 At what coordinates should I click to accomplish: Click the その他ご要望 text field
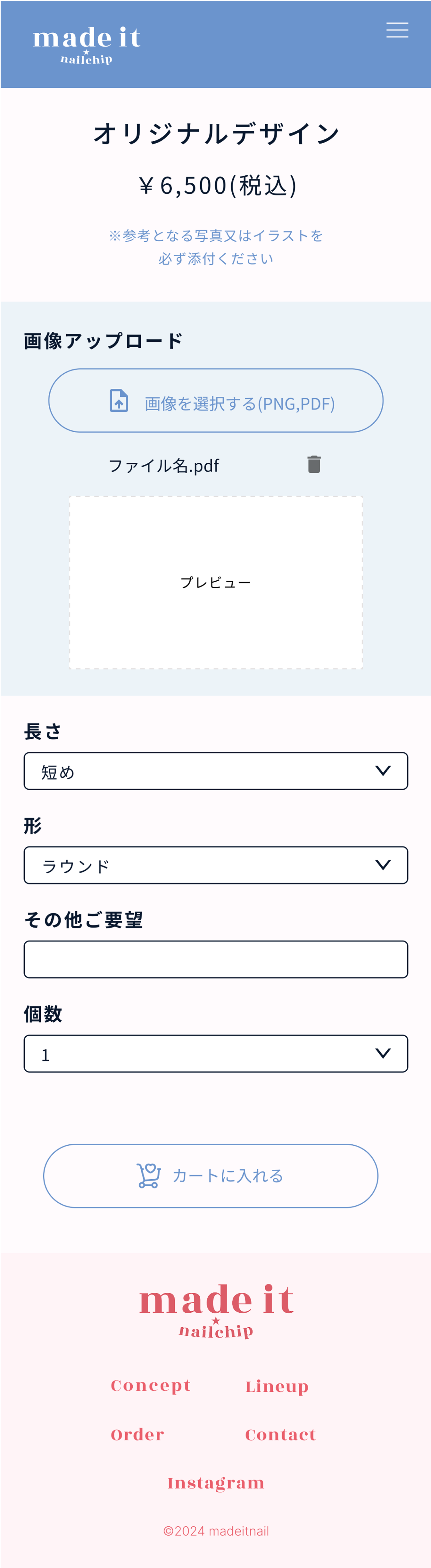tap(215, 959)
